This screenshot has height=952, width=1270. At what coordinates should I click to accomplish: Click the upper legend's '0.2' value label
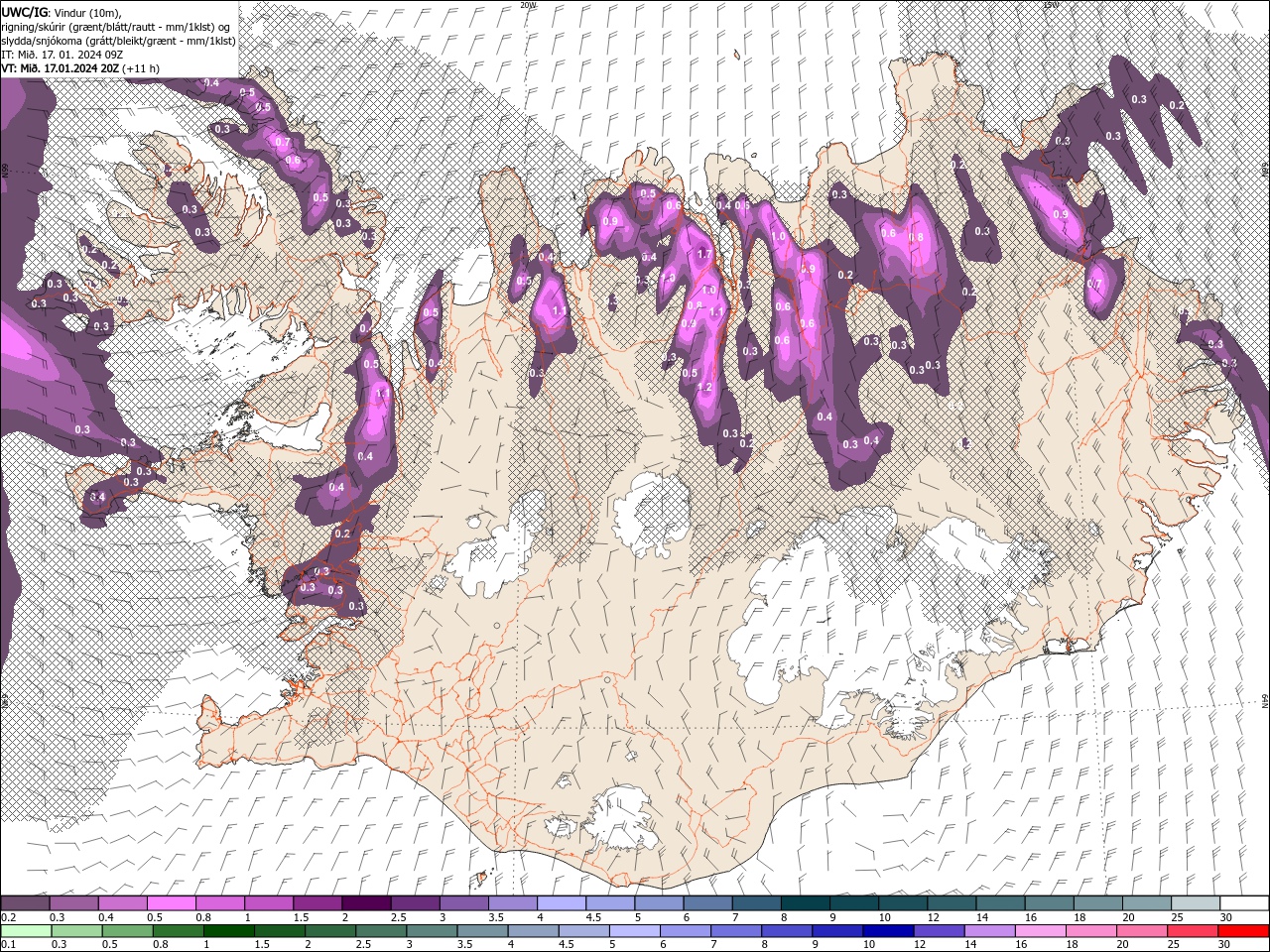(x=9, y=917)
